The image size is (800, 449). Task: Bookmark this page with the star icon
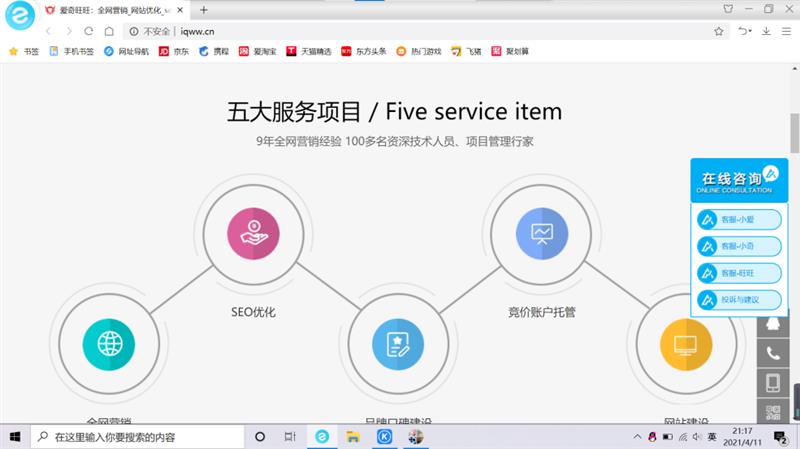[718, 31]
